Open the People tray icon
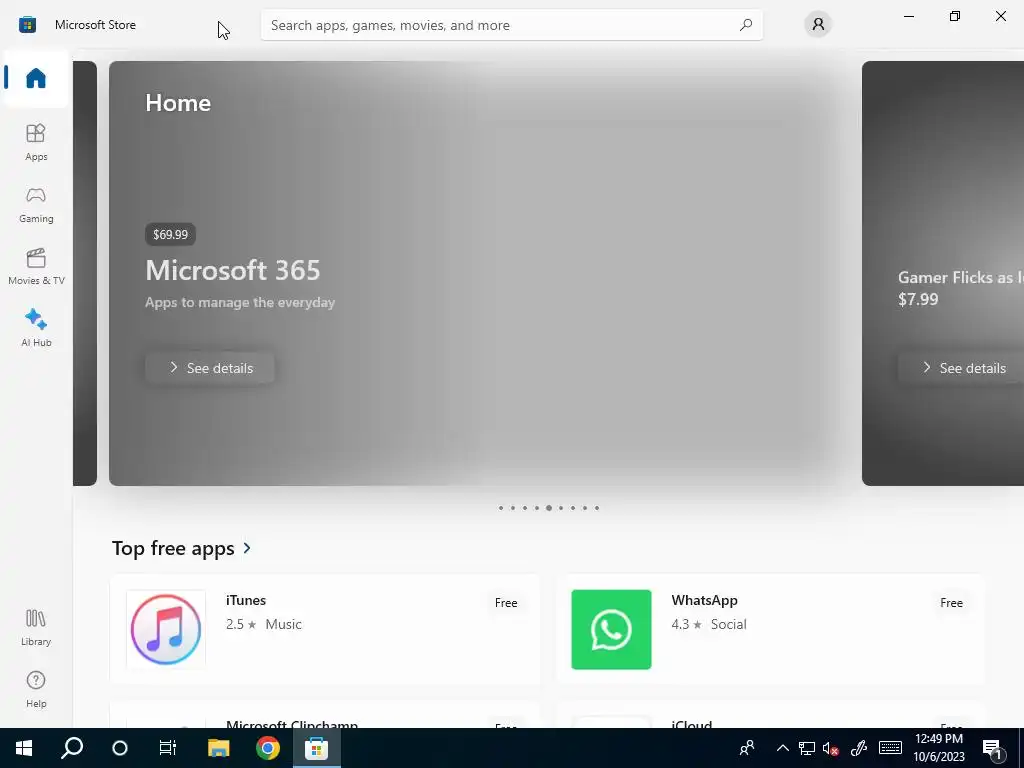 click(746, 748)
